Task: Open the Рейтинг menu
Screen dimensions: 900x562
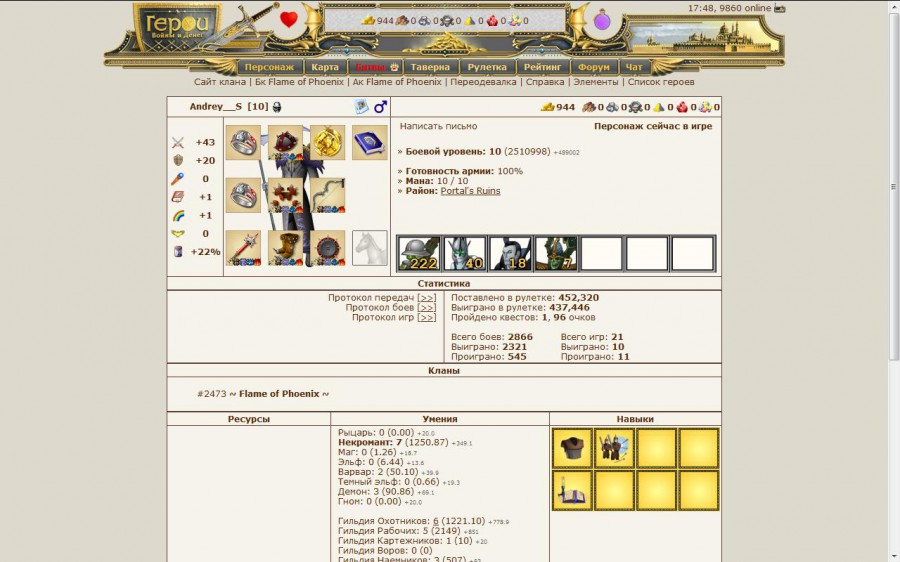Action: click(542, 67)
